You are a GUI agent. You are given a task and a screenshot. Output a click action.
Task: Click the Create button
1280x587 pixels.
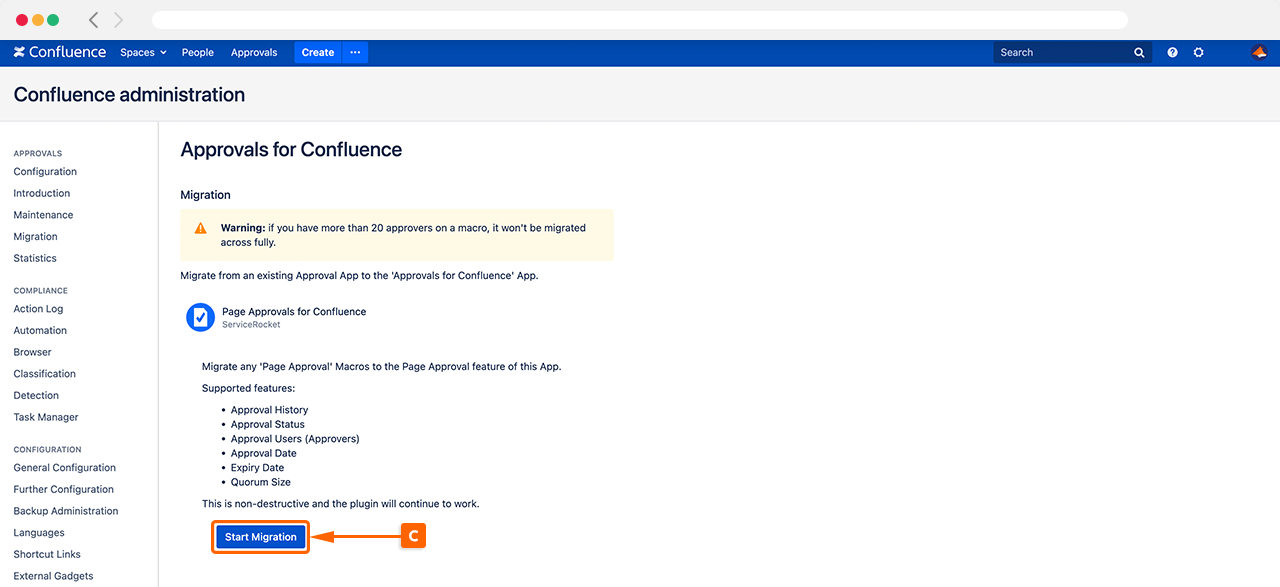(317, 51)
